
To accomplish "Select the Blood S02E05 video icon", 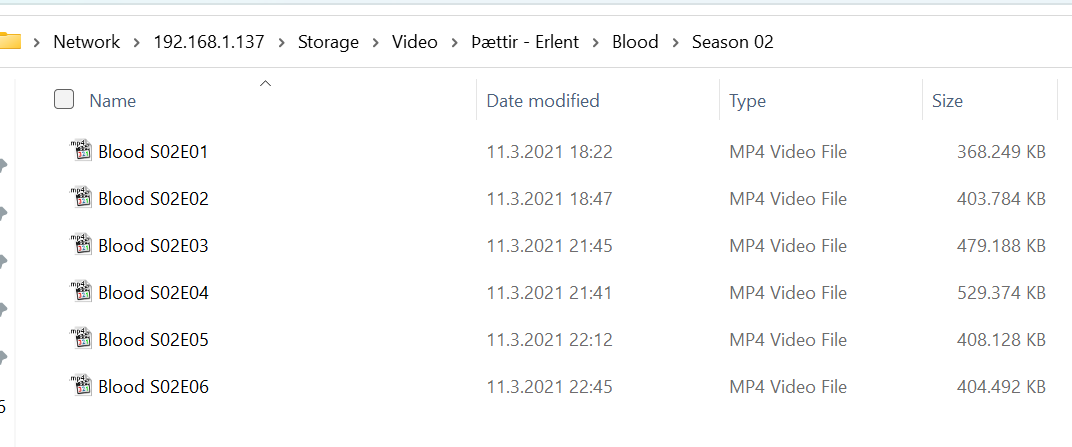I will pyautogui.click(x=80, y=339).
